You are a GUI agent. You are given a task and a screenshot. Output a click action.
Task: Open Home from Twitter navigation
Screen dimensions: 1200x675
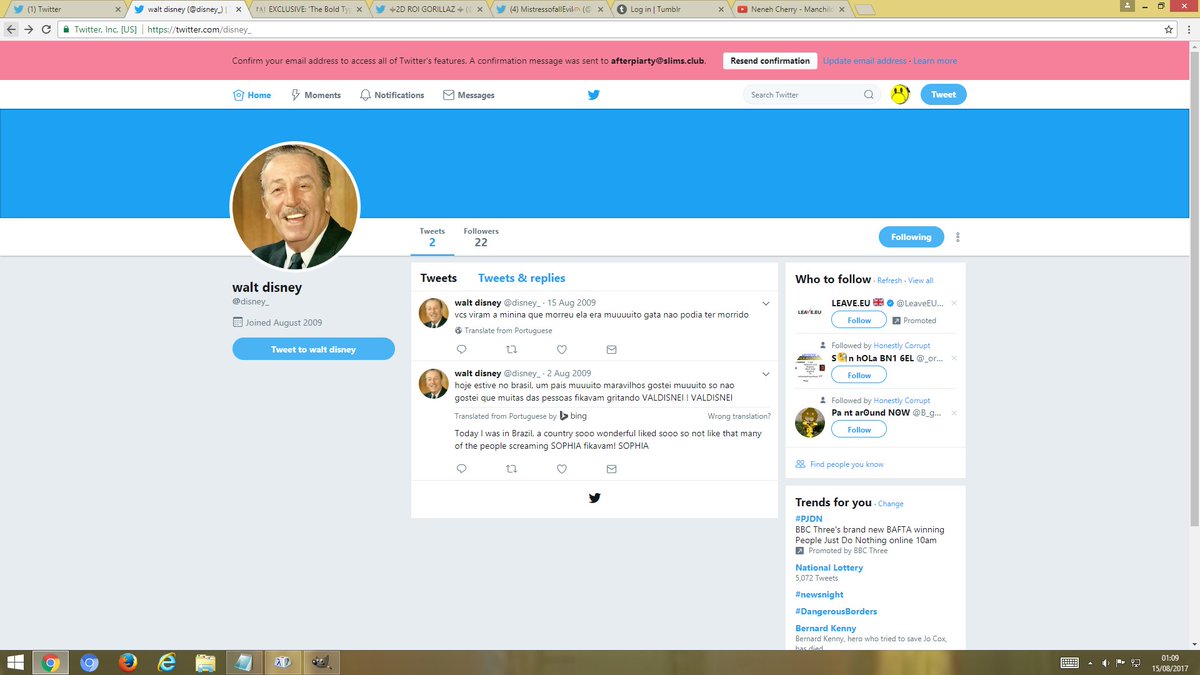[252, 95]
